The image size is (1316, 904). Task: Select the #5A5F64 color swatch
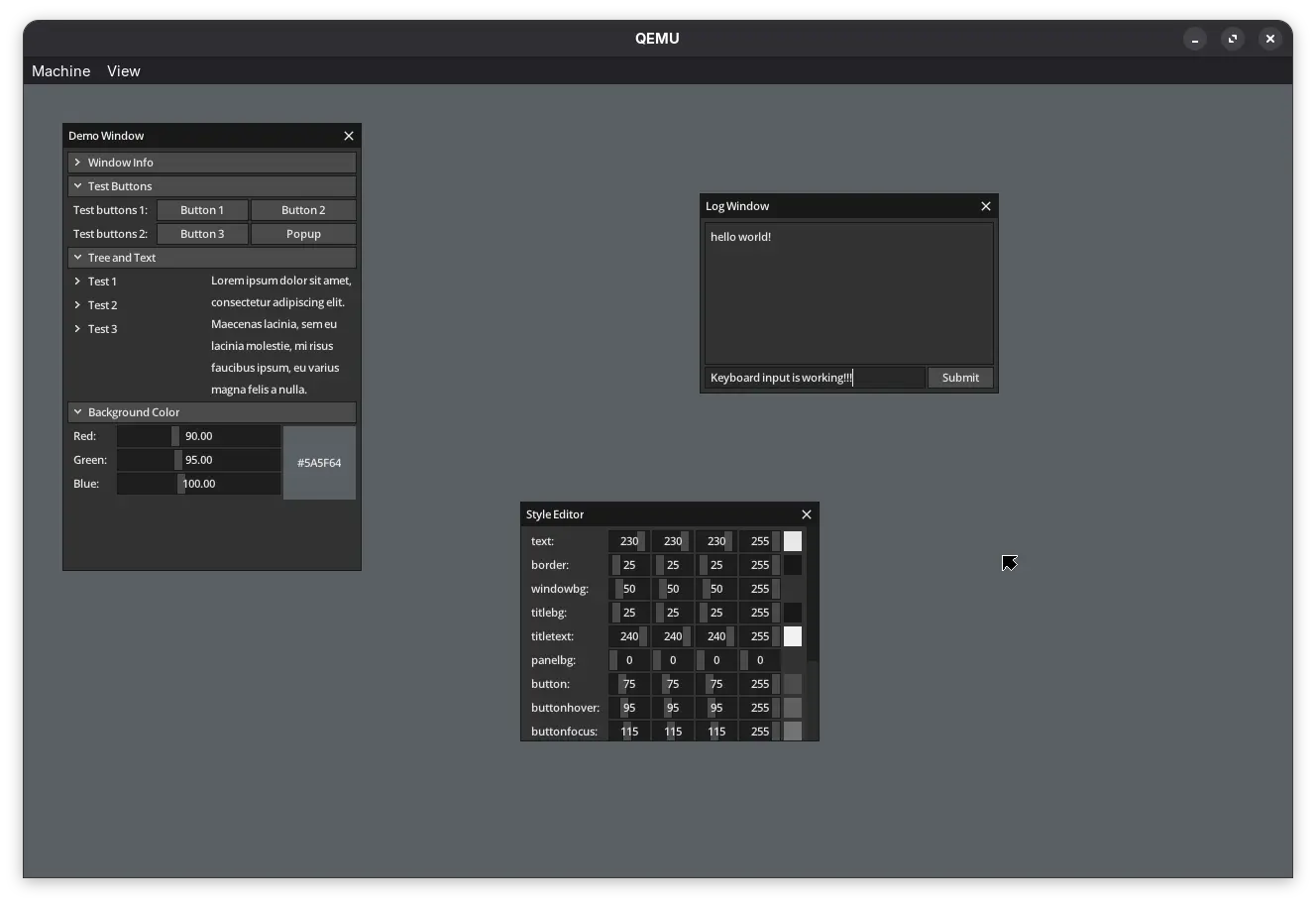click(318, 462)
